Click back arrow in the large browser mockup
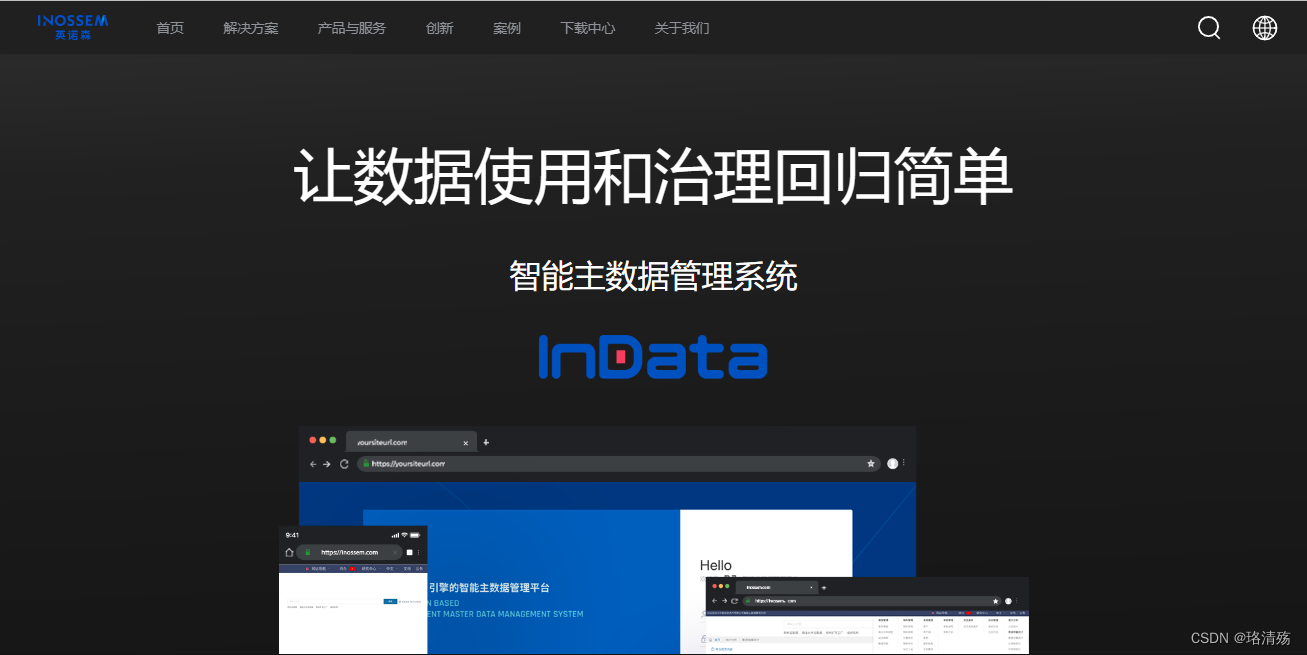Screen dimensions: 1307x655 313,464
